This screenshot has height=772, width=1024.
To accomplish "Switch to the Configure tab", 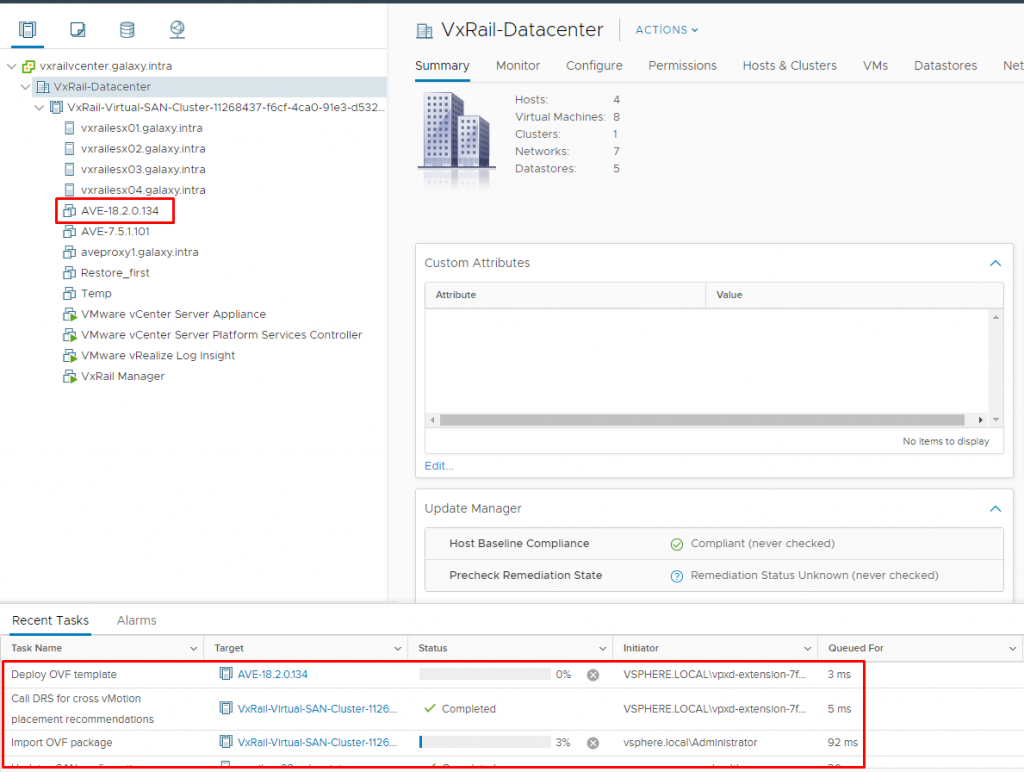I will pyautogui.click(x=594, y=66).
